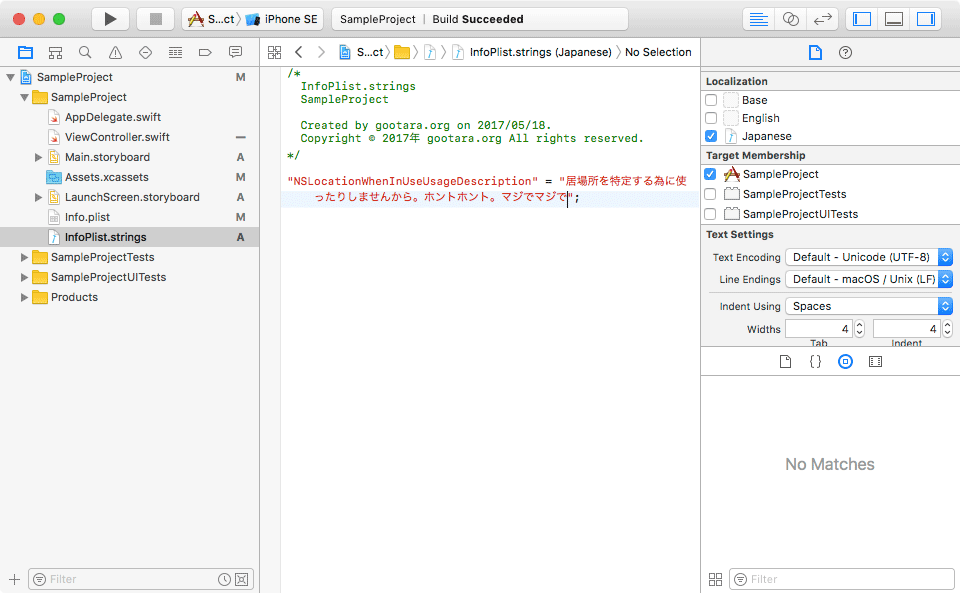960x593 pixels.
Task: Open the Symbol navigator
Action: 55,53
